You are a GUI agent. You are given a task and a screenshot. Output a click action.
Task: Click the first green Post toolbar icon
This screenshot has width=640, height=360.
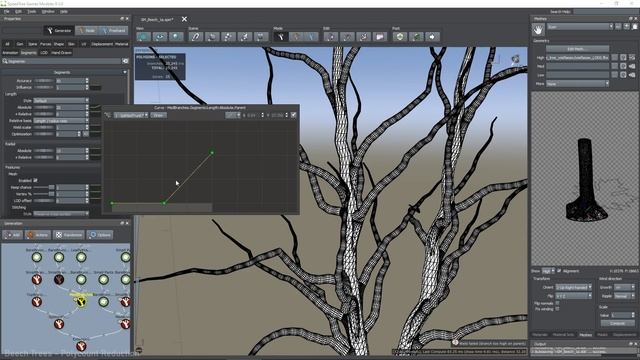(x=400, y=37)
